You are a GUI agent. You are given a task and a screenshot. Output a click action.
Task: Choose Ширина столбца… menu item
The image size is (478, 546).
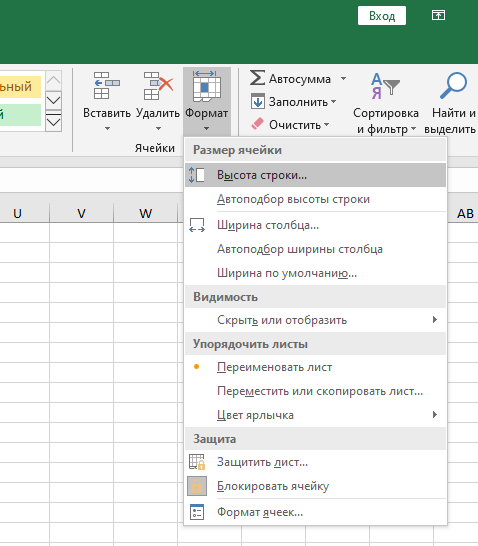[x=315, y=225]
